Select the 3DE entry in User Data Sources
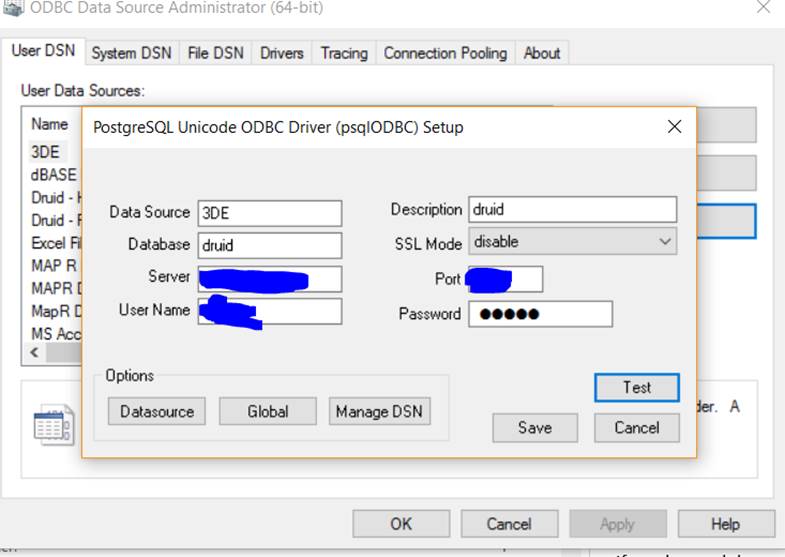This screenshot has width=785, height=557. pos(46,152)
